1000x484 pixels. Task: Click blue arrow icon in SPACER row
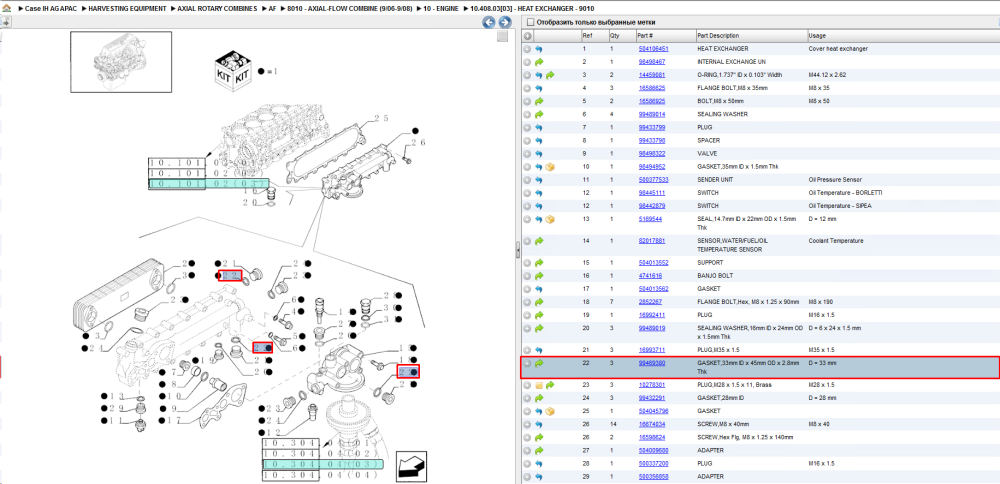click(539, 140)
